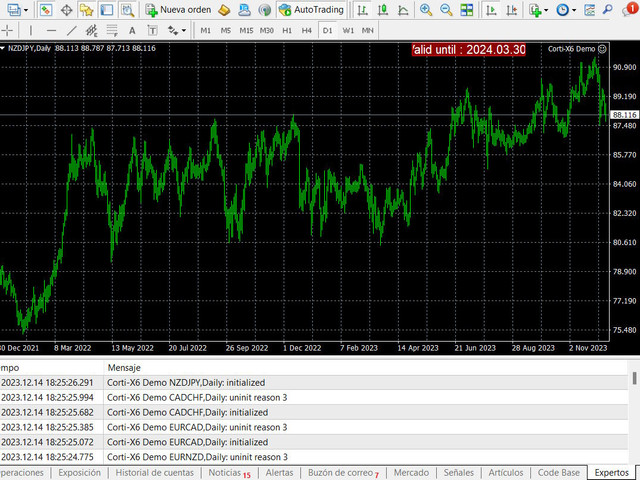Zoom out of the chart
This screenshot has width=640, height=480.
click(x=447, y=10)
